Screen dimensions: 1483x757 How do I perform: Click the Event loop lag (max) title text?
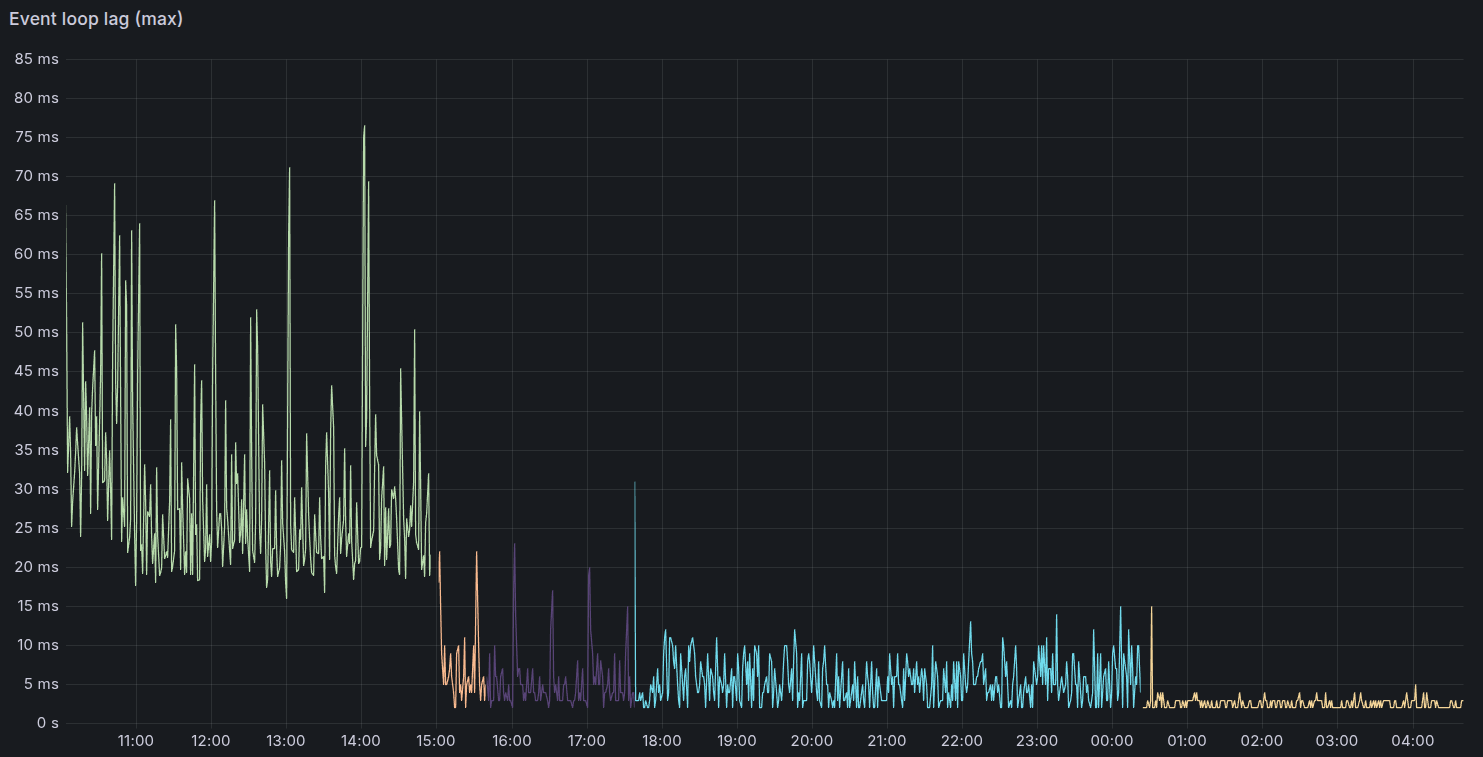95,18
